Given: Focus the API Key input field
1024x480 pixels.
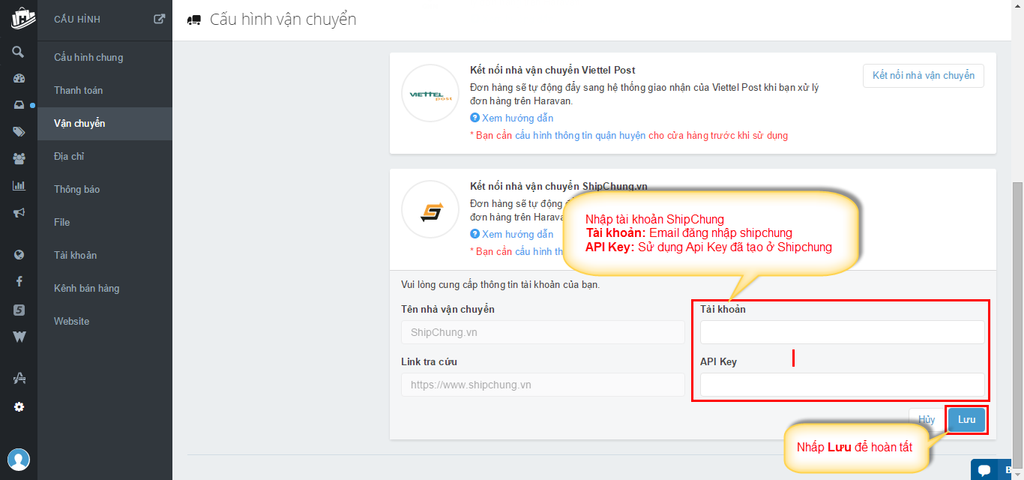Looking at the screenshot, I should point(842,385).
